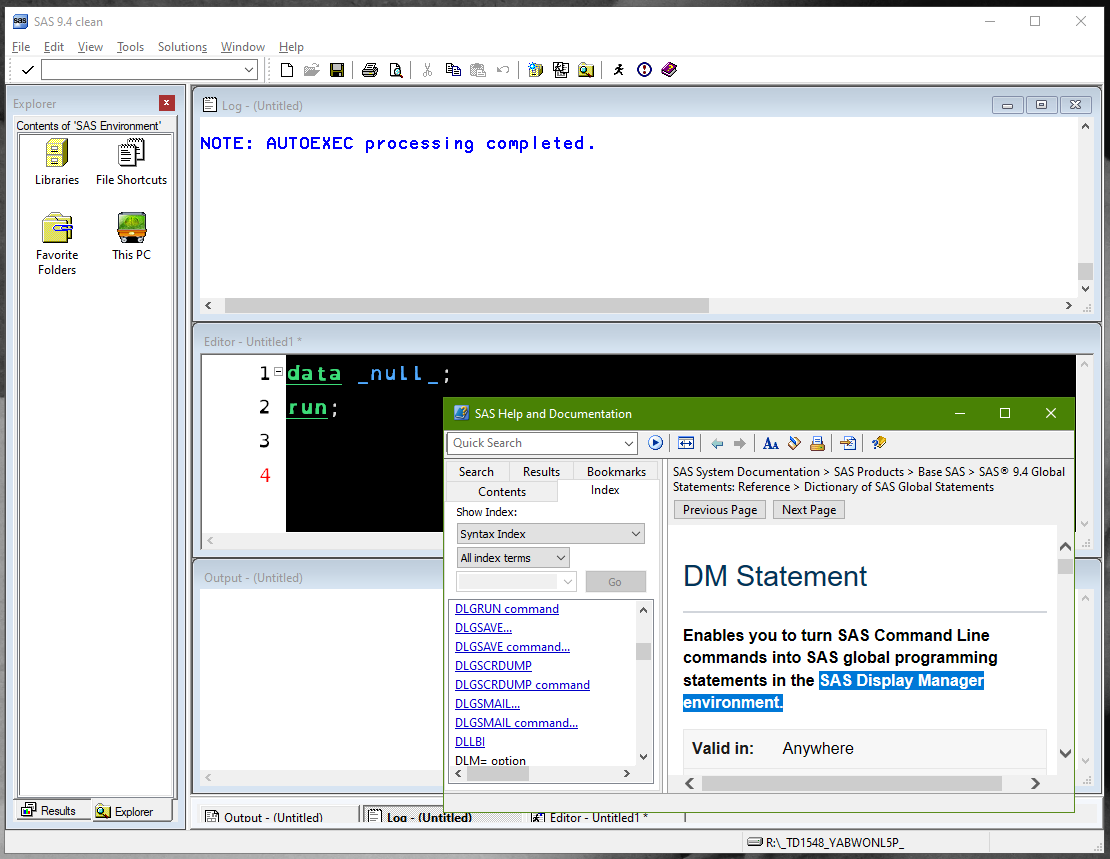Image resolution: width=1110 pixels, height=859 pixels.
Task: Click the New Library icon
Action: [x=535, y=70]
